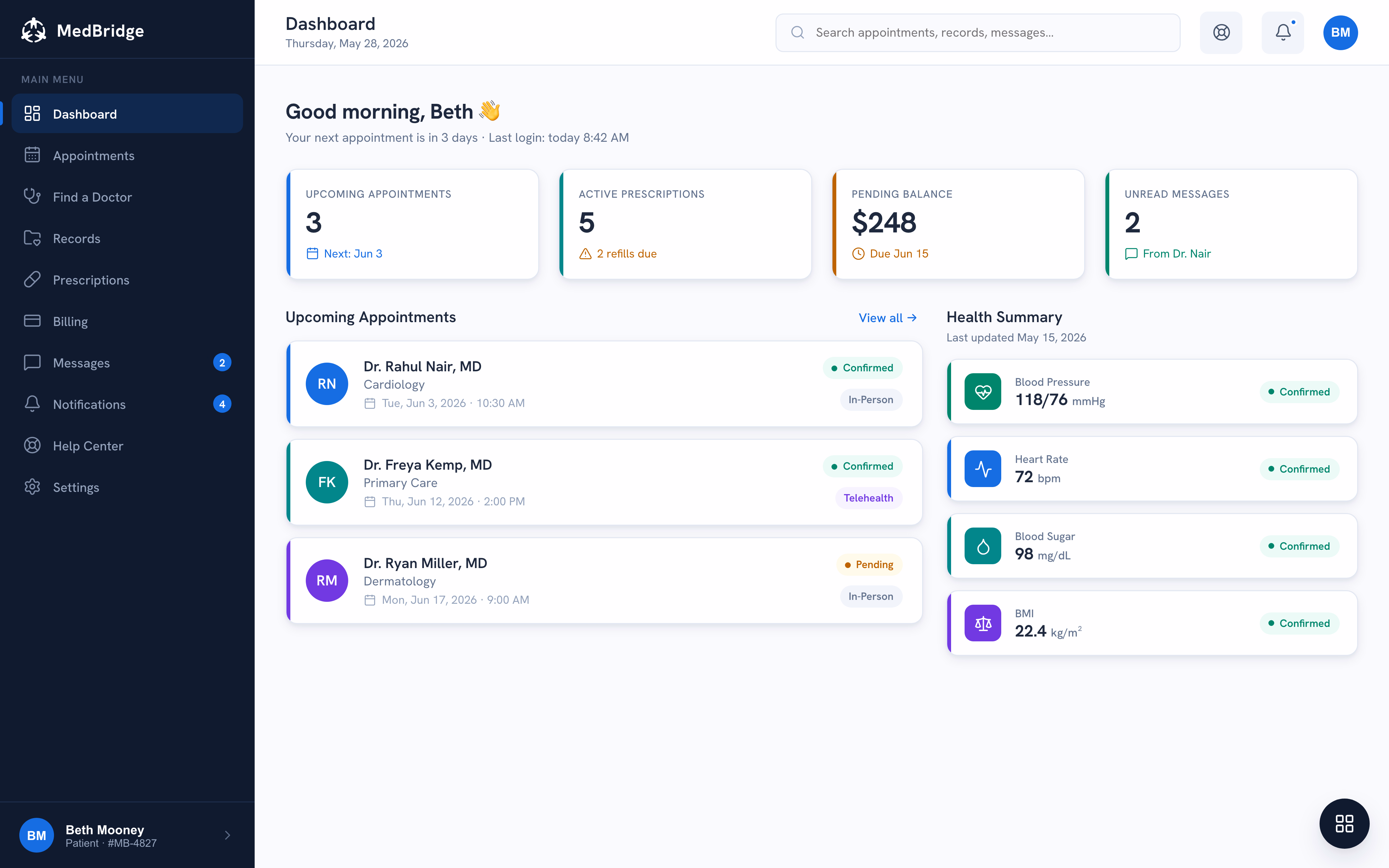Open Messages in the sidebar

(x=127, y=363)
